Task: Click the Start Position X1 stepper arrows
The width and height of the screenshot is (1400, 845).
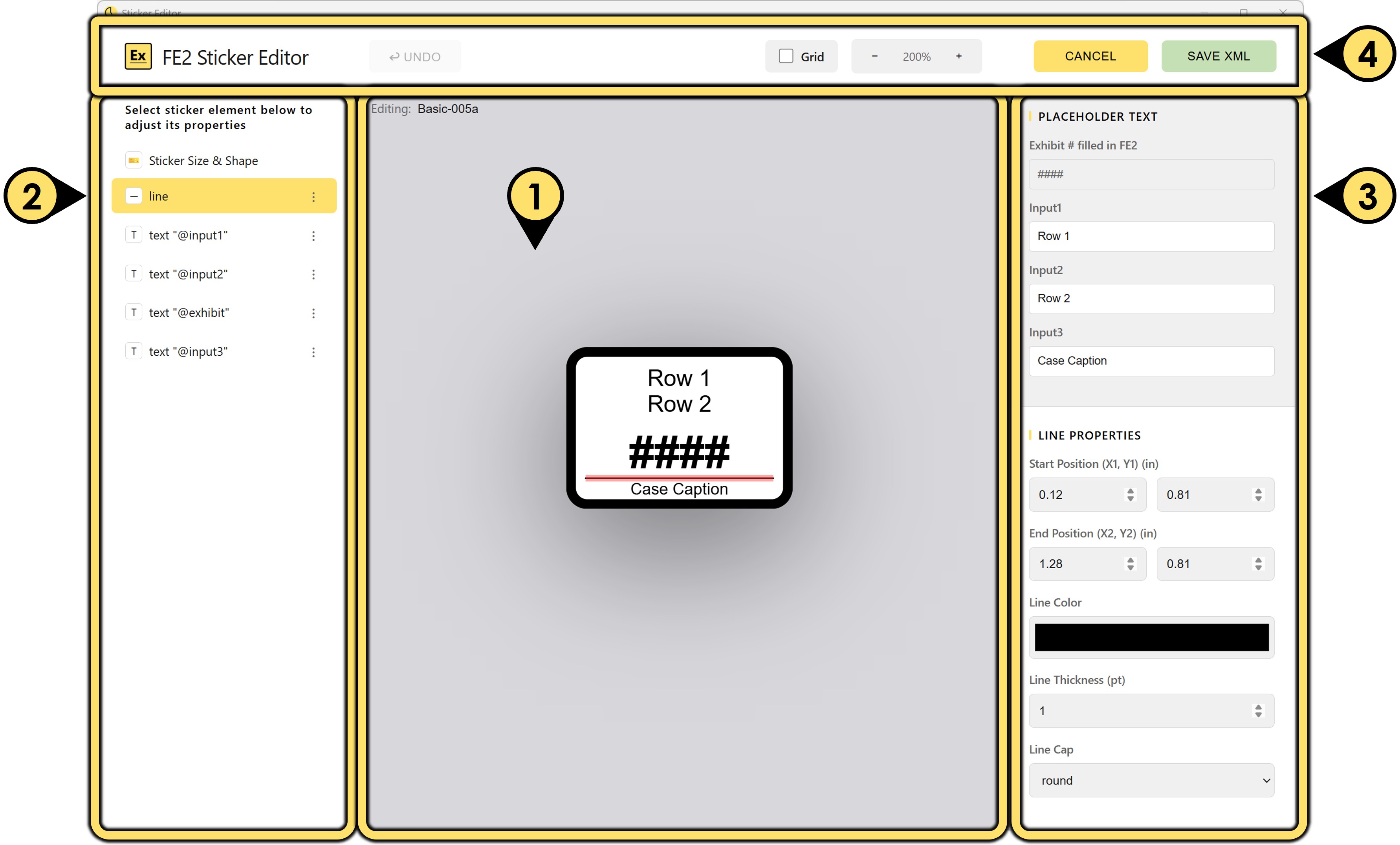Action: pyautogui.click(x=1130, y=495)
